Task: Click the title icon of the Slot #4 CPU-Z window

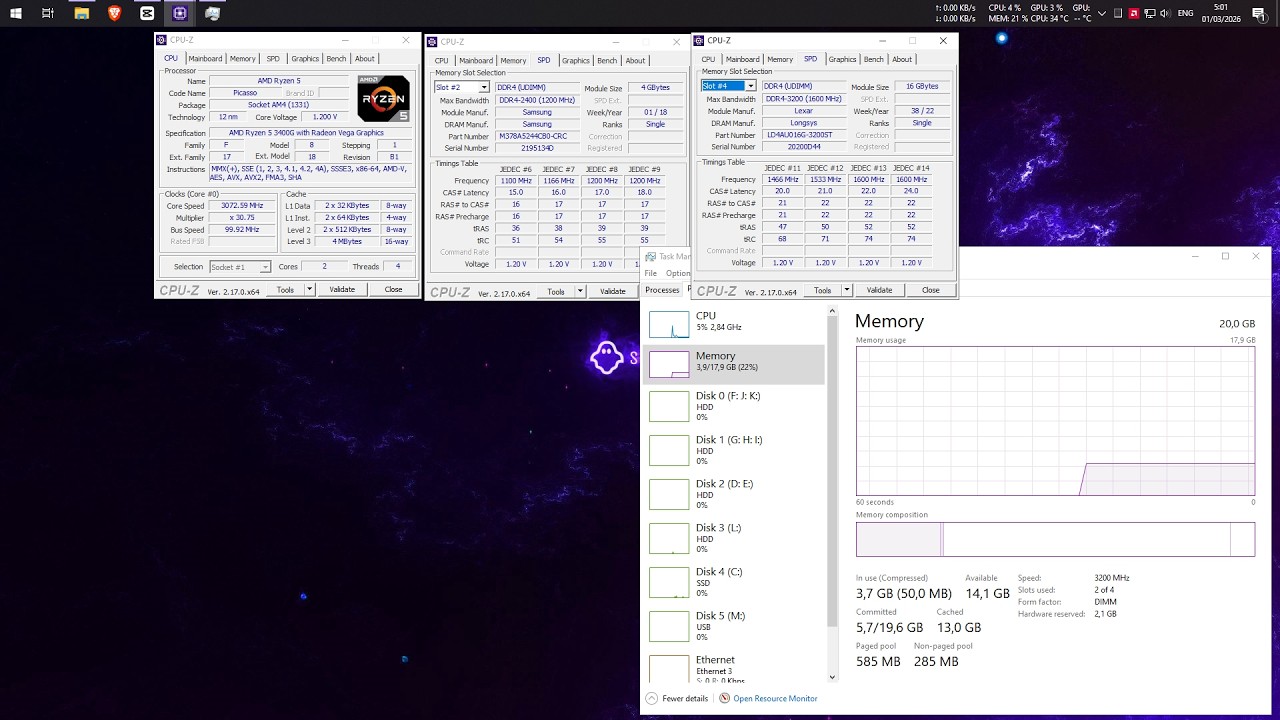Action: tap(699, 41)
